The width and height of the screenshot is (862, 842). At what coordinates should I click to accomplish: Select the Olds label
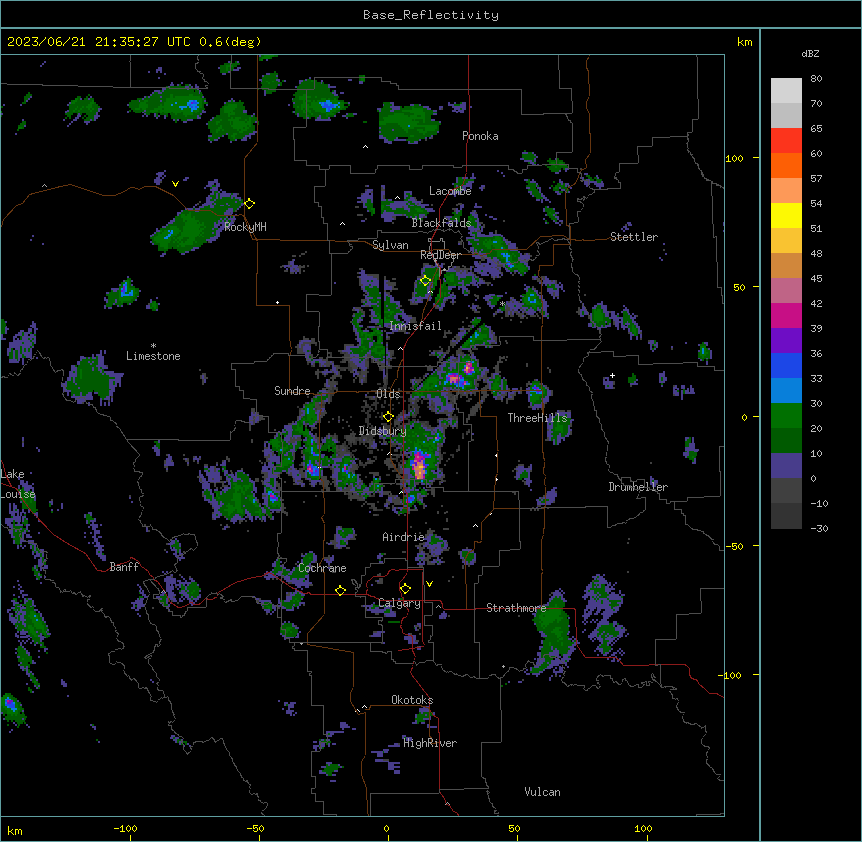(x=388, y=394)
